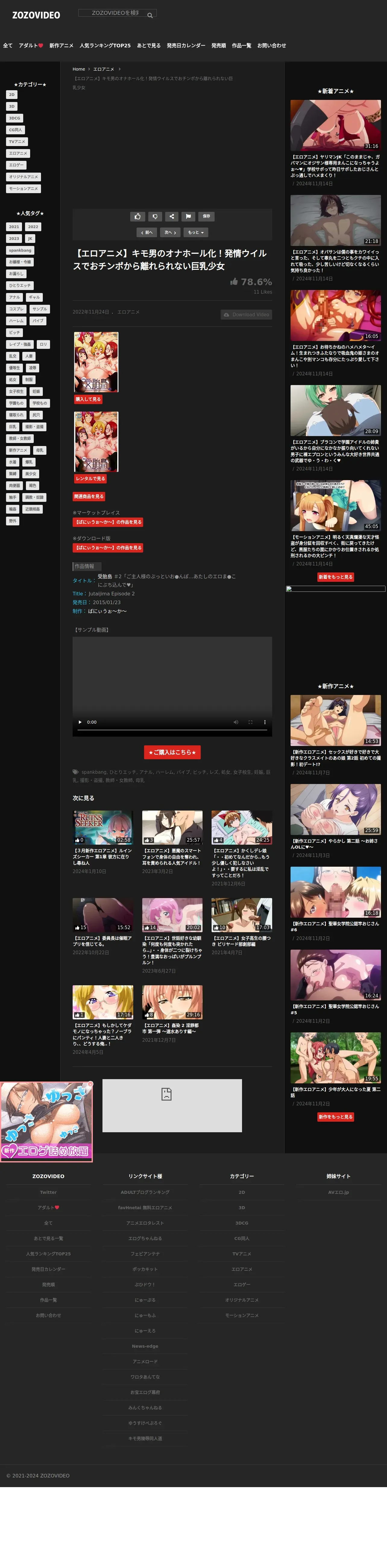
Task: Open the あとで見る menu item
Action: (x=149, y=46)
